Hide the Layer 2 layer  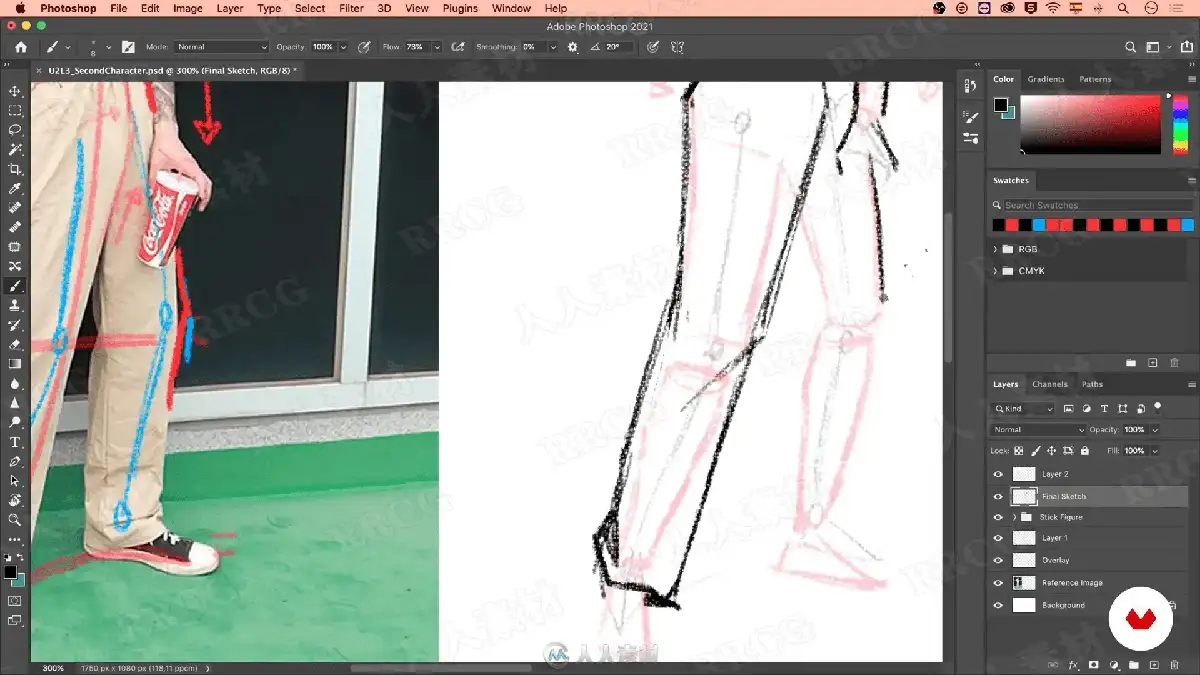998,474
